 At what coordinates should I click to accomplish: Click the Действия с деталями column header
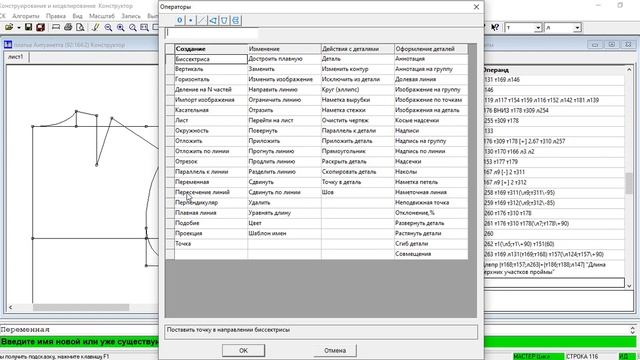point(358,49)
